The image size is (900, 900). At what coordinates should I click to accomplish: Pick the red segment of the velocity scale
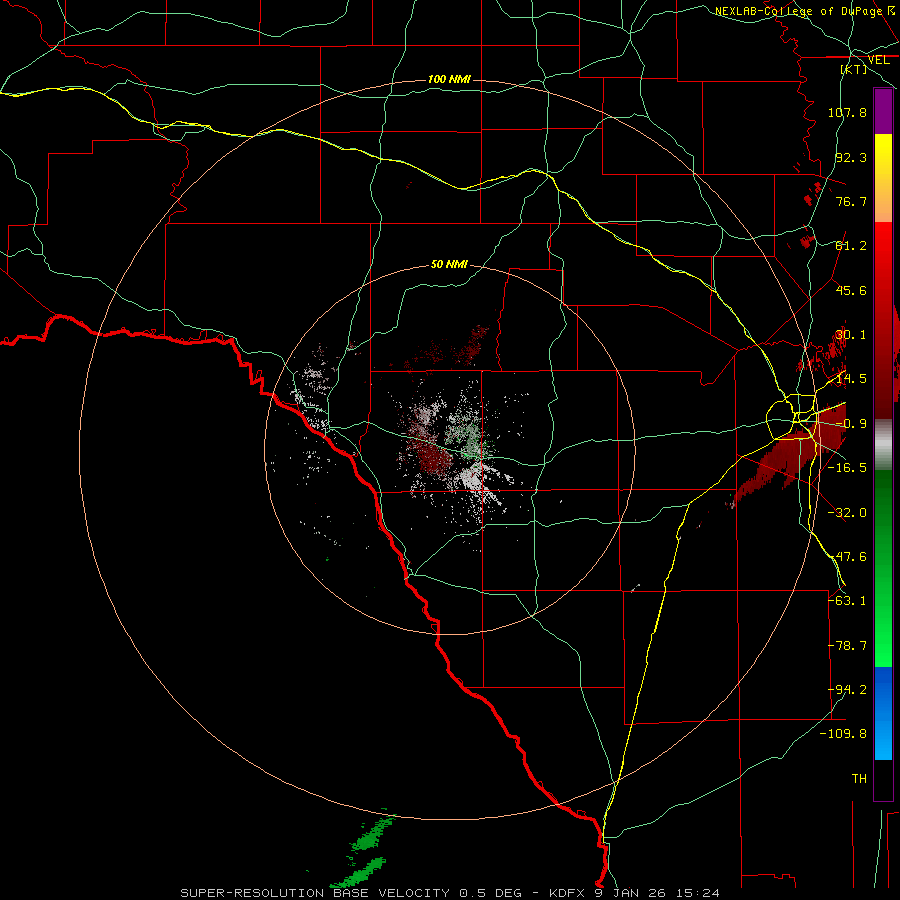[883, 320]
